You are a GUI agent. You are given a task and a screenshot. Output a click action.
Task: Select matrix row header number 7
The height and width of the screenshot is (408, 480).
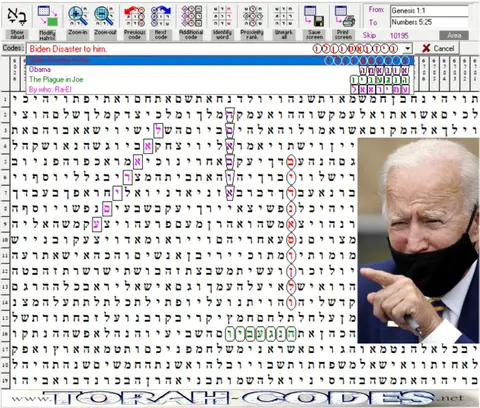pos(5,193)
